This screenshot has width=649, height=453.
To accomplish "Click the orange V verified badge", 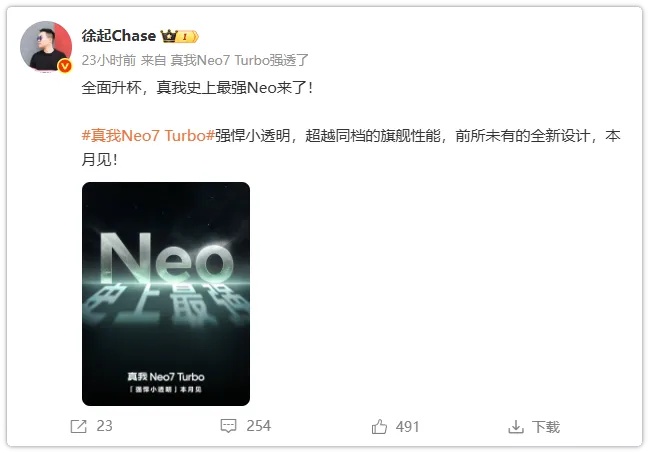I will (x=65, y=66).
